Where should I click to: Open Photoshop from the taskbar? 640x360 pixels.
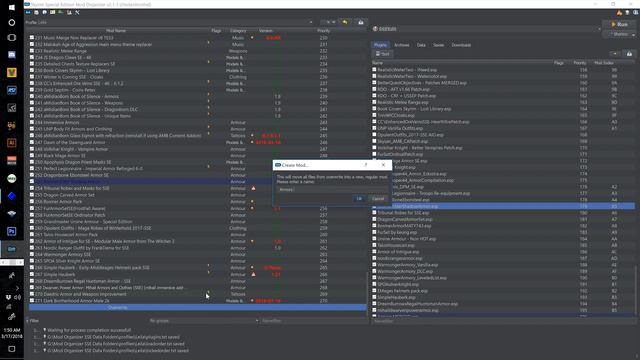pyautogui.click(x=11, y=231)
